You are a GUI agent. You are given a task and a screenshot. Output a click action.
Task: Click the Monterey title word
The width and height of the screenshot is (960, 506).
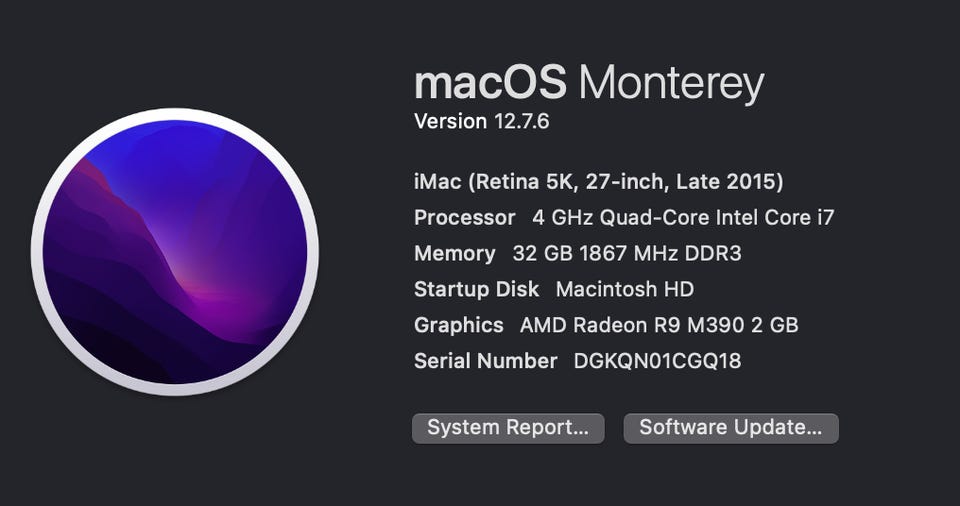[671, 83]
